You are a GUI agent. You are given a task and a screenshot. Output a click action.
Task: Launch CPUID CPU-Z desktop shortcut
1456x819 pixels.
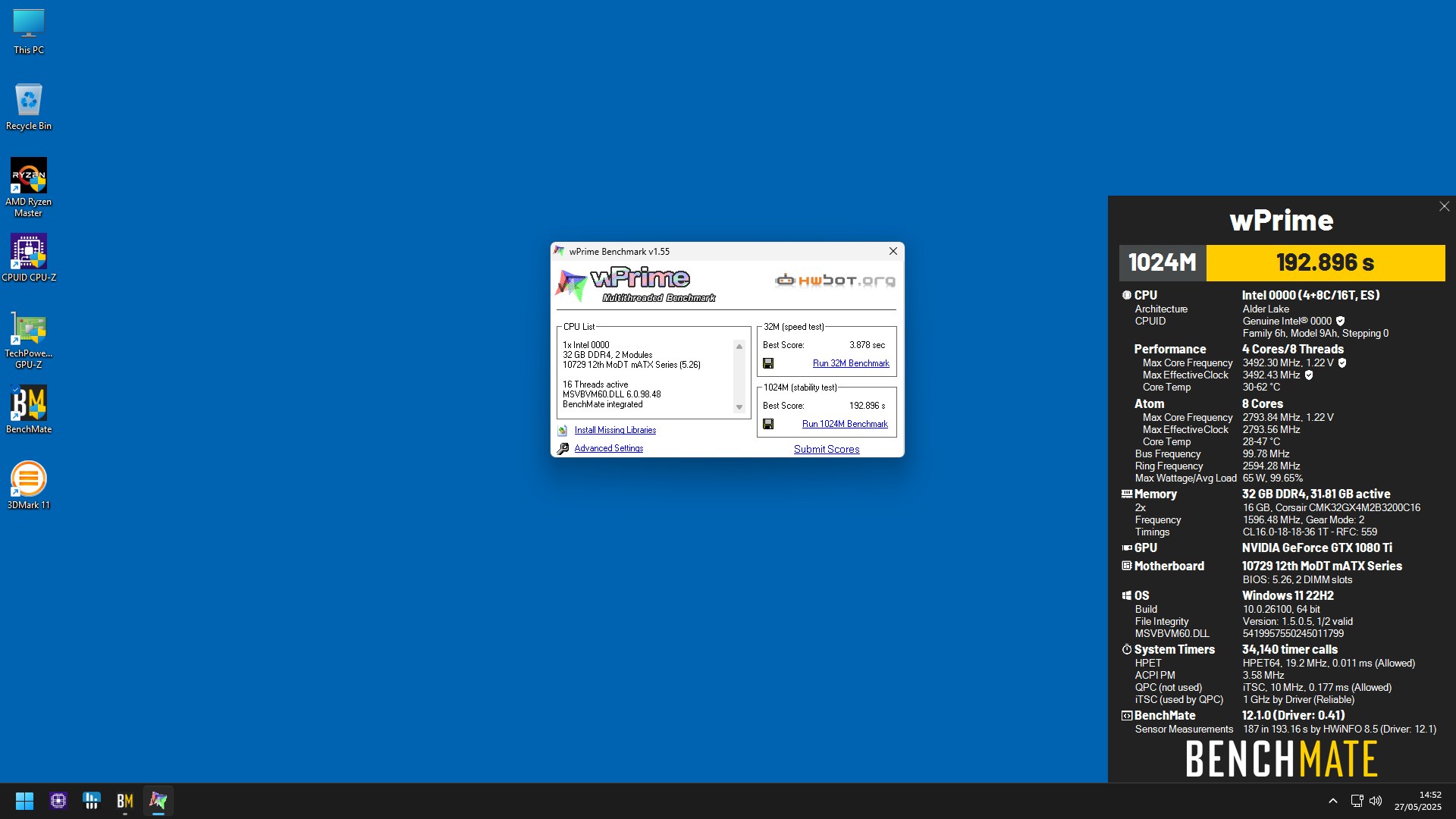[29, 258]
